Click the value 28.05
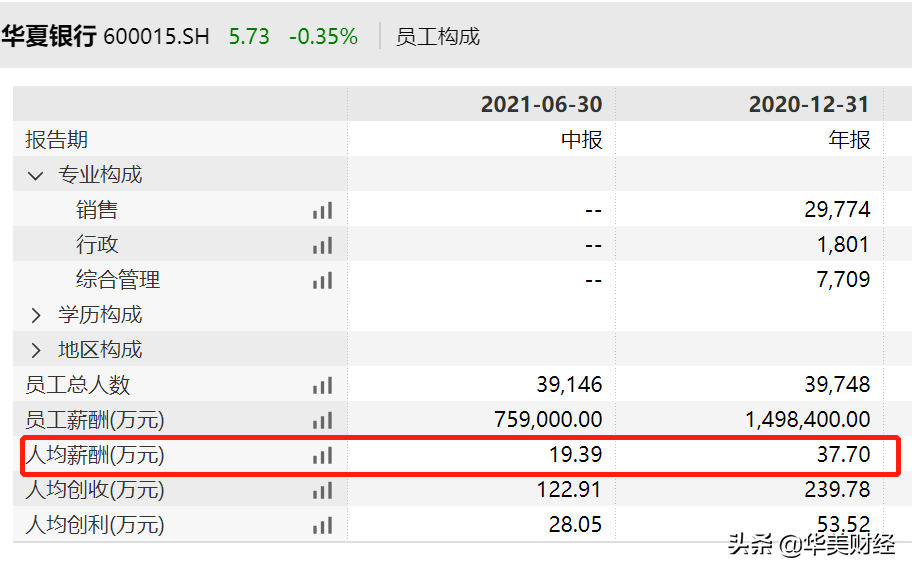Screen dimensions: 912x573 [x=576, y=525]
